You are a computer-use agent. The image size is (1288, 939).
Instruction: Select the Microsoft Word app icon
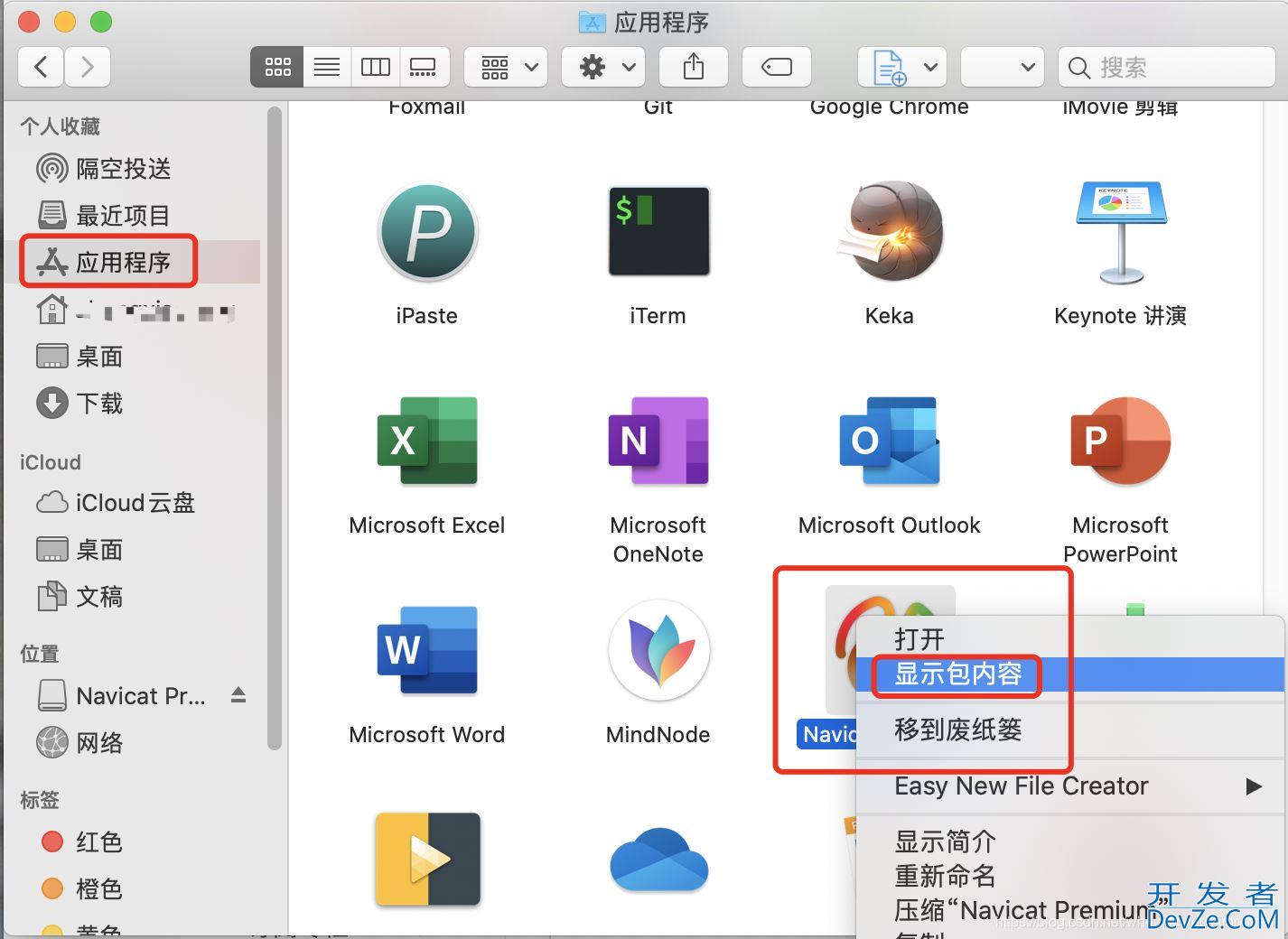tap(426, 651)
